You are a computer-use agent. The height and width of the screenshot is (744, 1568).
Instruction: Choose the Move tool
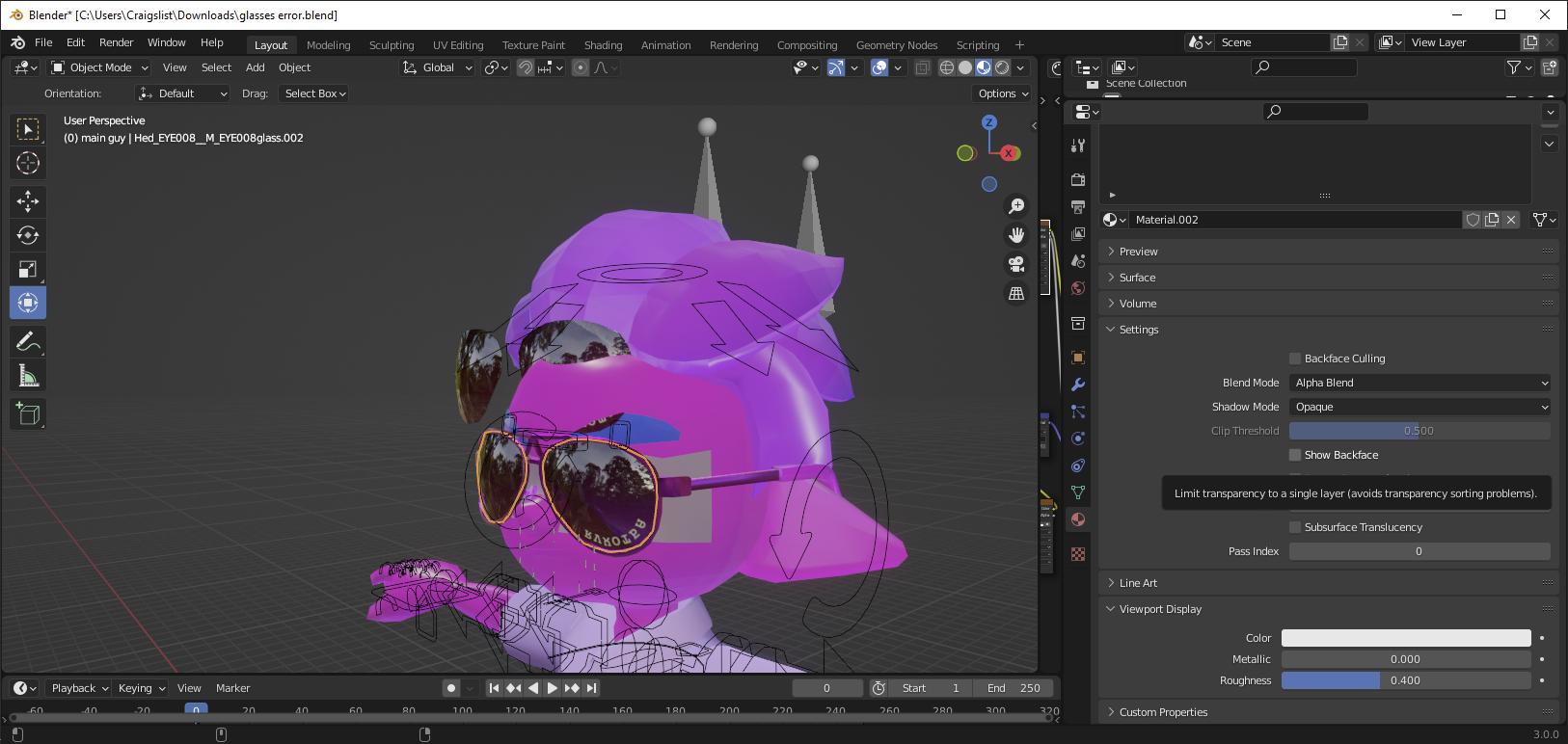point(28,201)
